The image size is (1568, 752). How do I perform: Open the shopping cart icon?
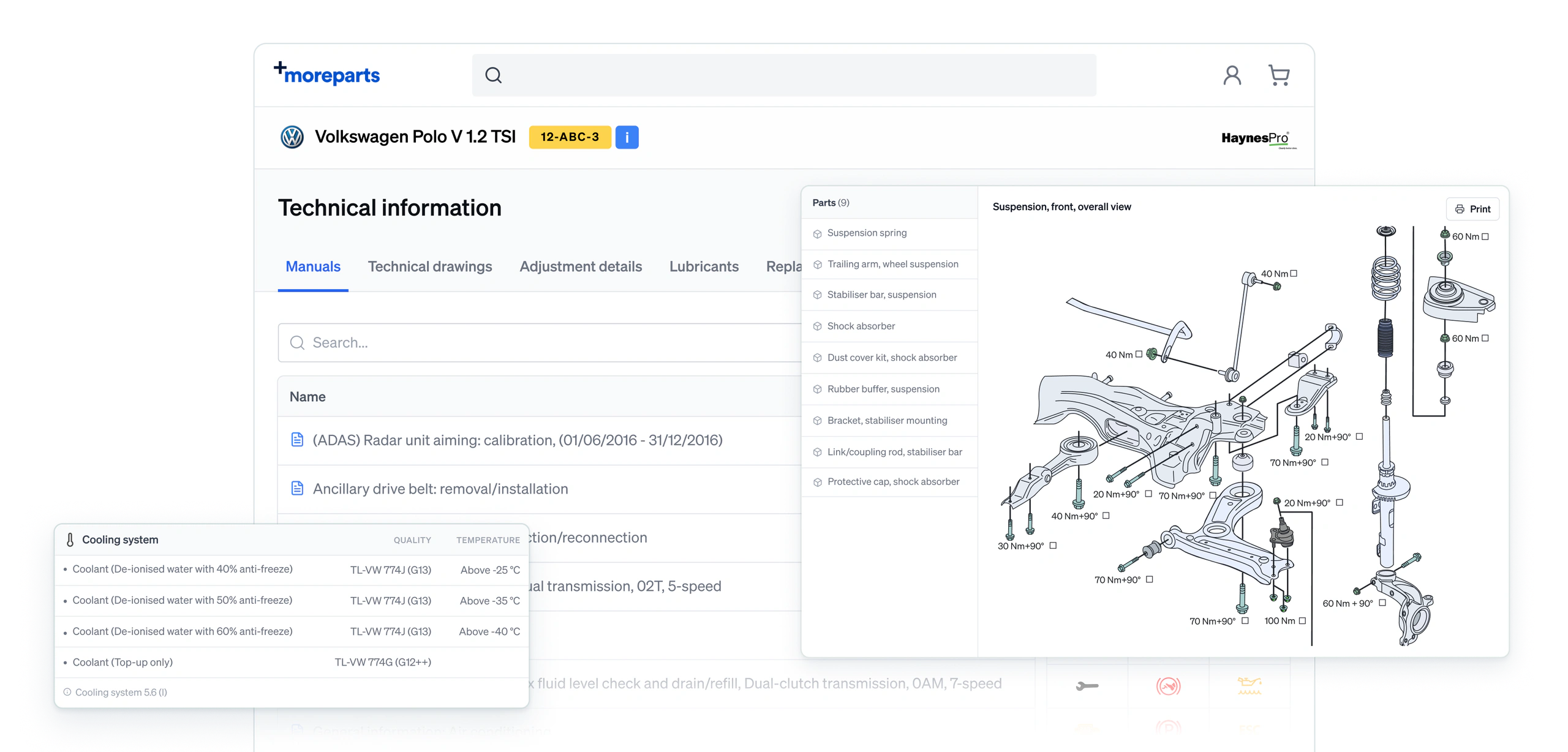[1279, 75]
